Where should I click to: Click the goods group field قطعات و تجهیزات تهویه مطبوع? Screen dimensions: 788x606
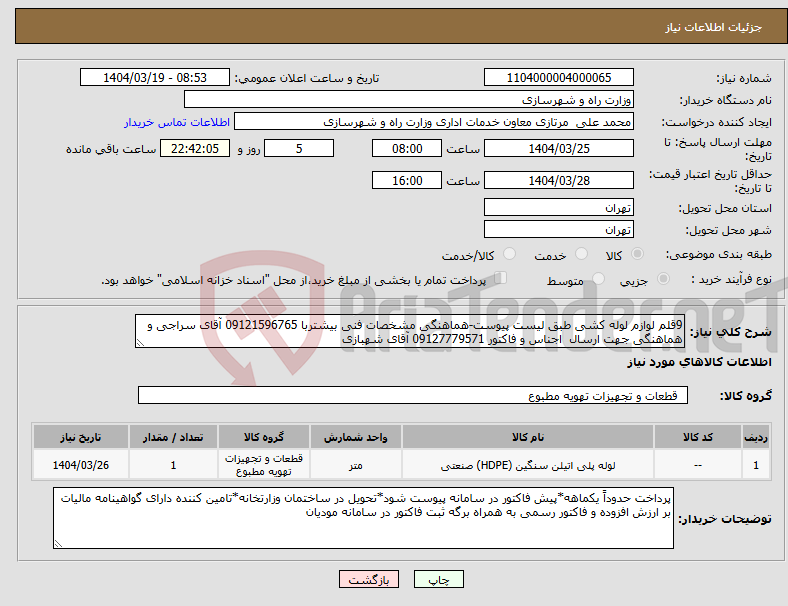(x=413, y=395)
